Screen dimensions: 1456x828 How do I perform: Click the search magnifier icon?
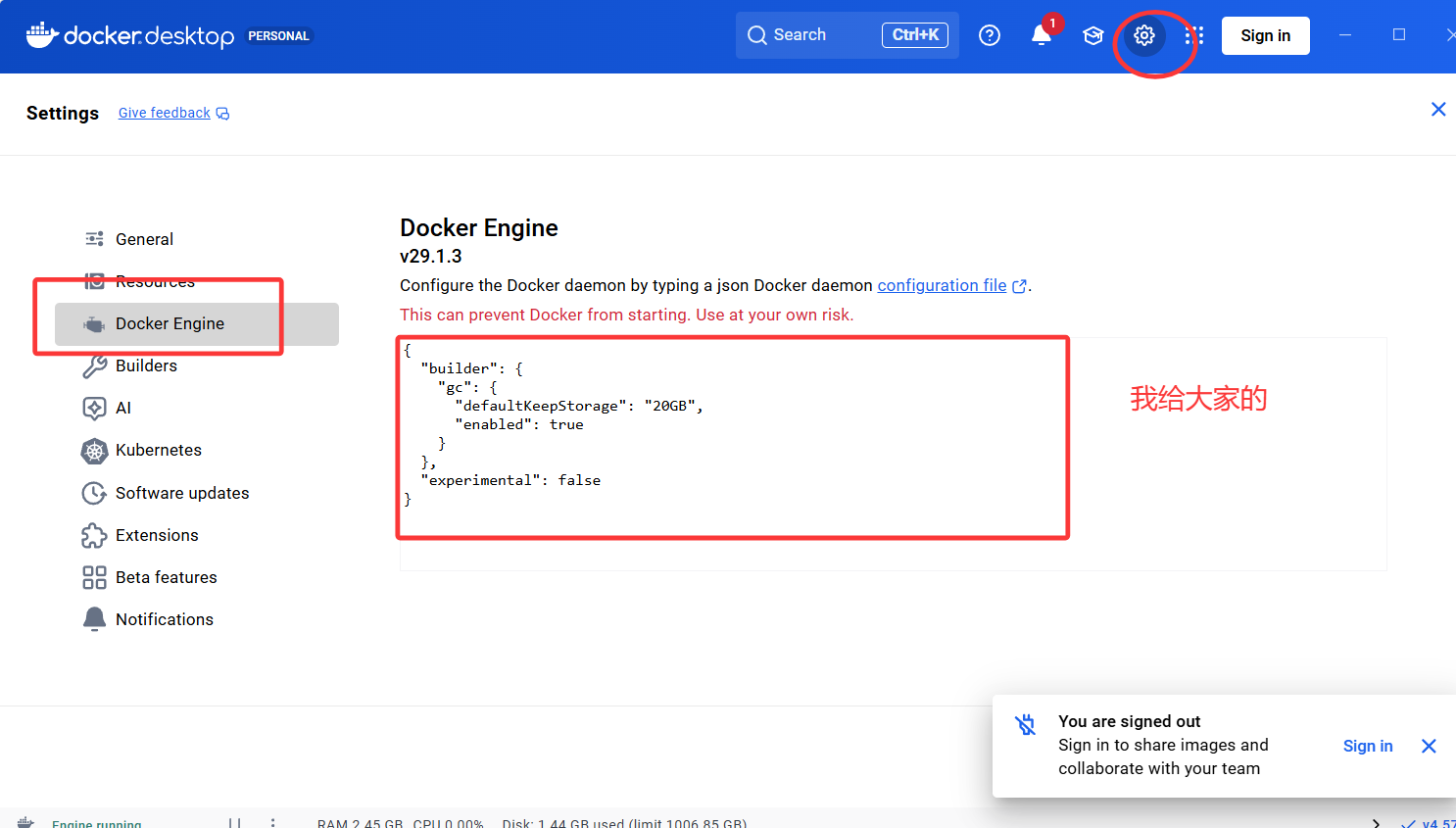pos(756,35)
